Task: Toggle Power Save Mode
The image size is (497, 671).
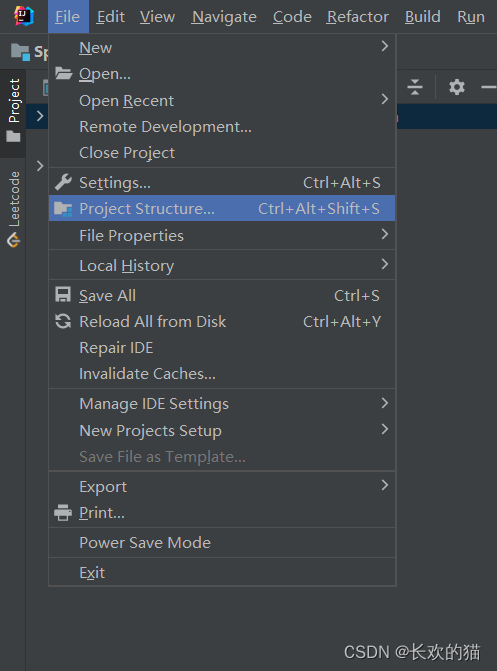Action: pyautogui.click(x=222, y=542)
